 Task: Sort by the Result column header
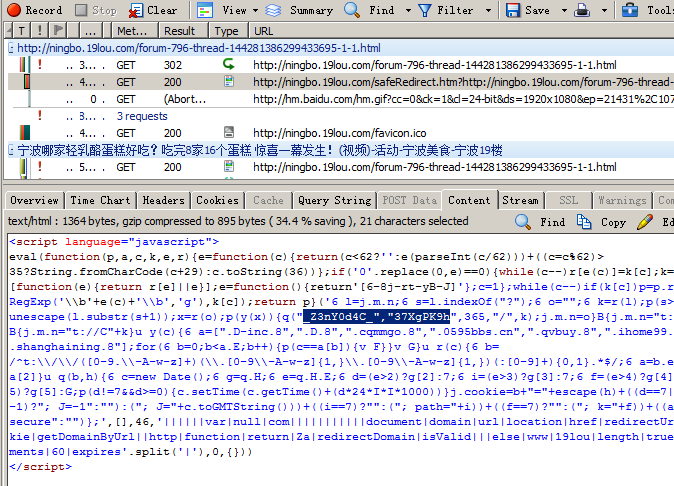pyautogui.click(x=179, y=31)
